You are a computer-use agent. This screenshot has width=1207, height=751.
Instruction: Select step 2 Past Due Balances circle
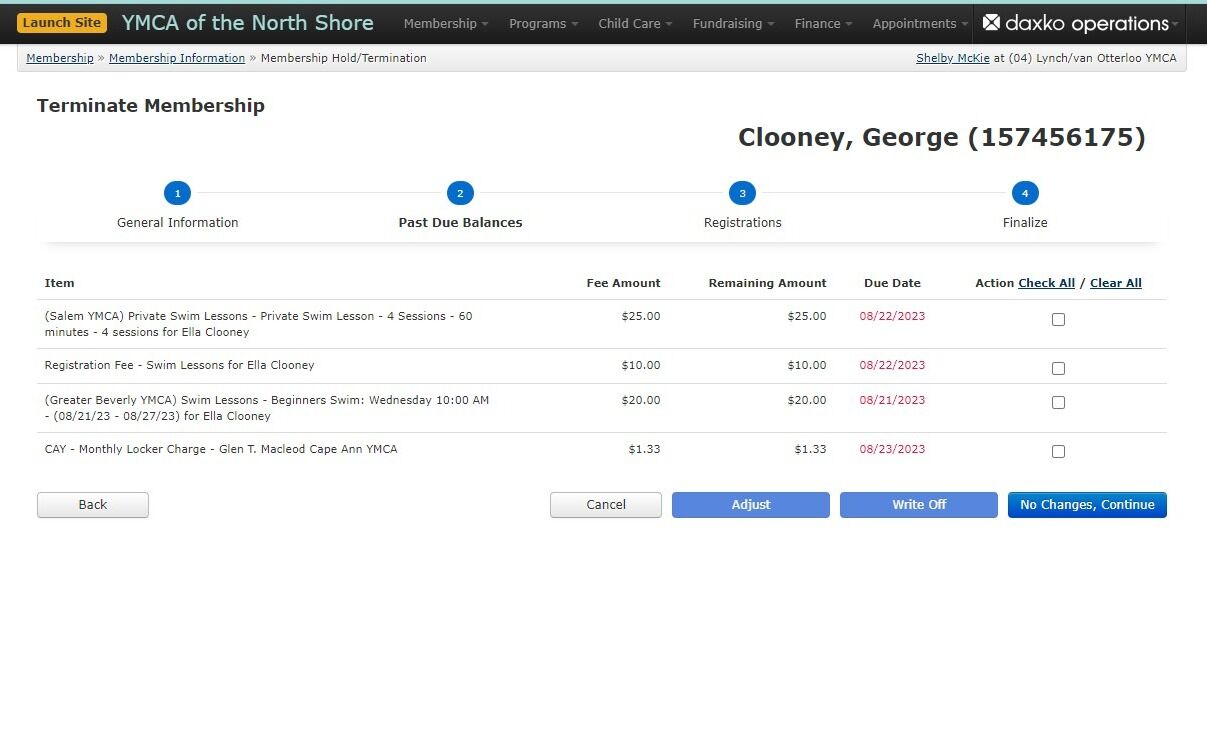[460, 193]
